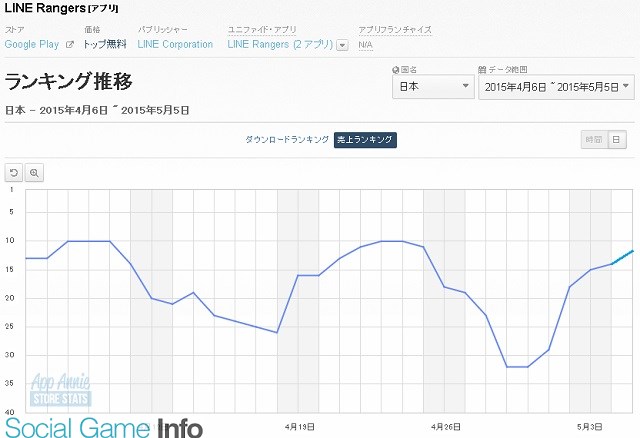
Task: Switch to daily 日 view toggle
Action: click(x=617, y=140)
